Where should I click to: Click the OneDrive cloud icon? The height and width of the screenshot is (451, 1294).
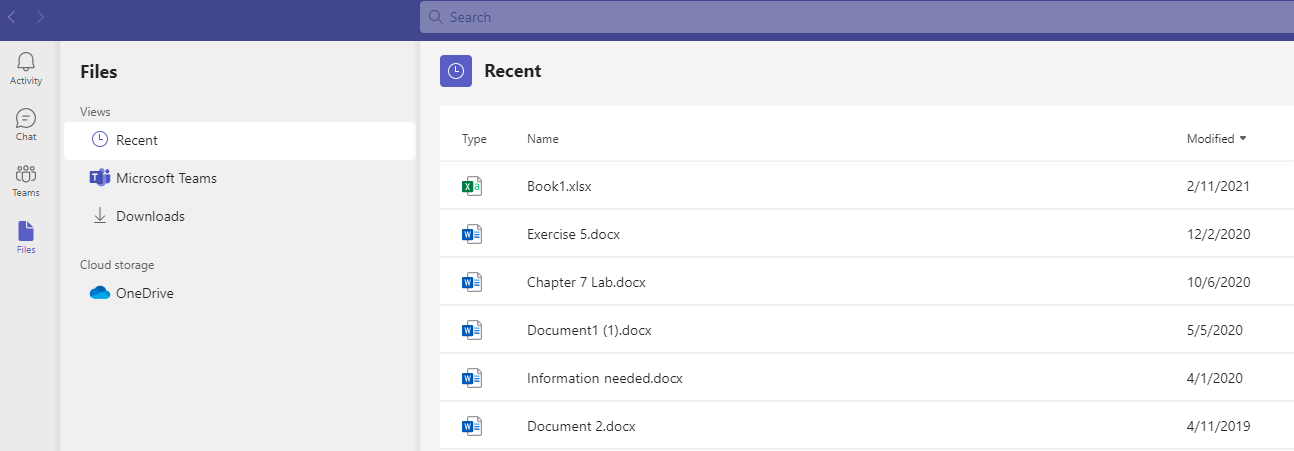[99, 293]
